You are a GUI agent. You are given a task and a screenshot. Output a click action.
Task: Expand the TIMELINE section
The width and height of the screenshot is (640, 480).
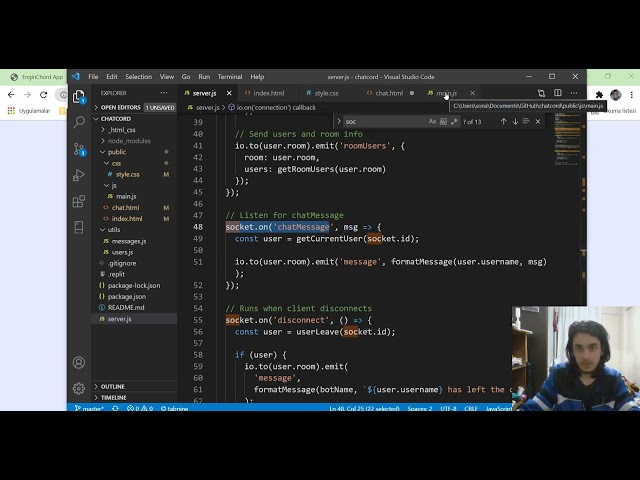coord(135,397)
